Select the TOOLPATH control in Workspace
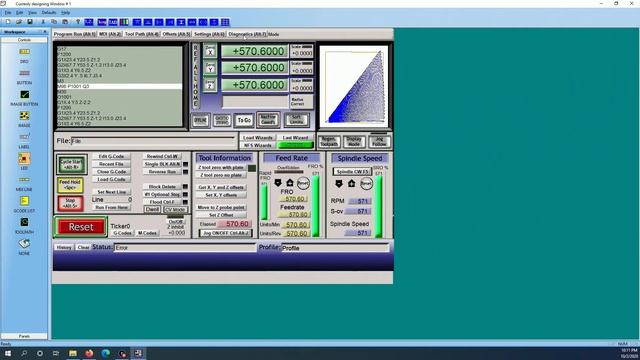Screen dimensions: 640x360 click(24, 222)
